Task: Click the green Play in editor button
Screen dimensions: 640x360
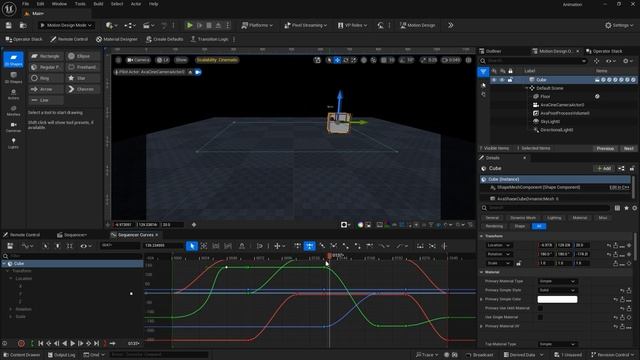Action: 189,25
